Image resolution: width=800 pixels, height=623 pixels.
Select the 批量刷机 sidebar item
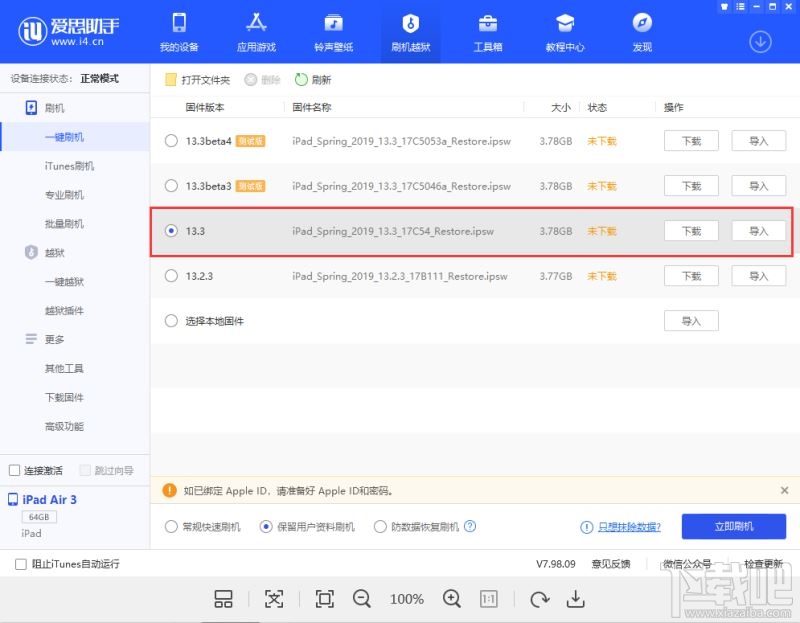click(x=64, y=223)
